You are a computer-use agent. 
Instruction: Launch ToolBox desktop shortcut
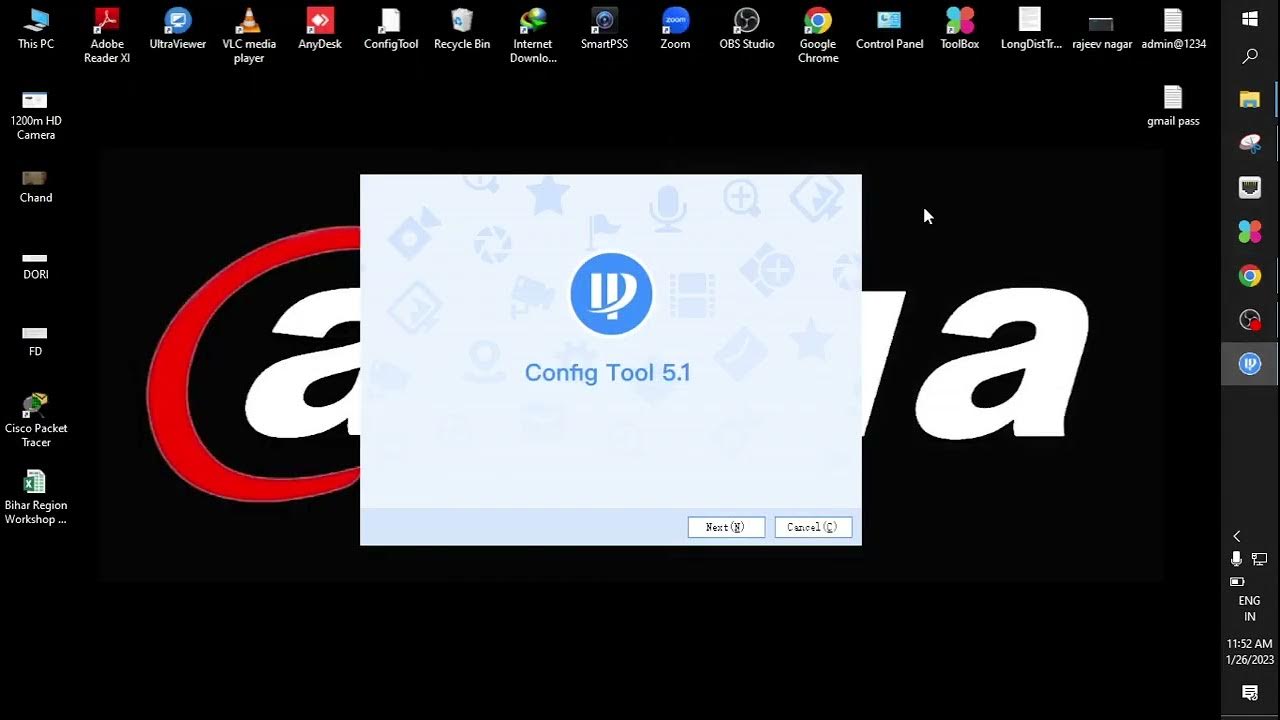(960, 28)
